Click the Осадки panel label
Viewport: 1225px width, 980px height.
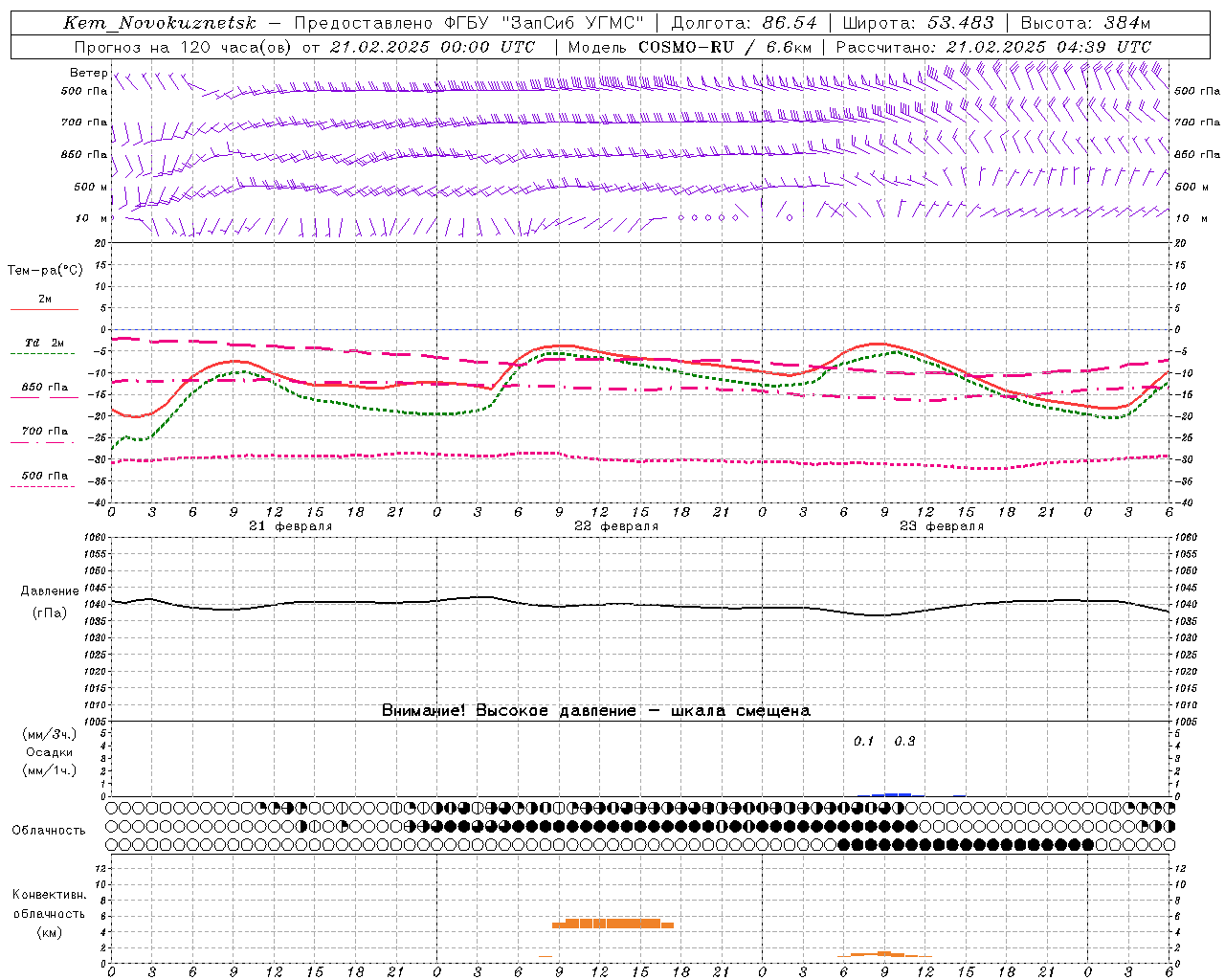[49, 753]
